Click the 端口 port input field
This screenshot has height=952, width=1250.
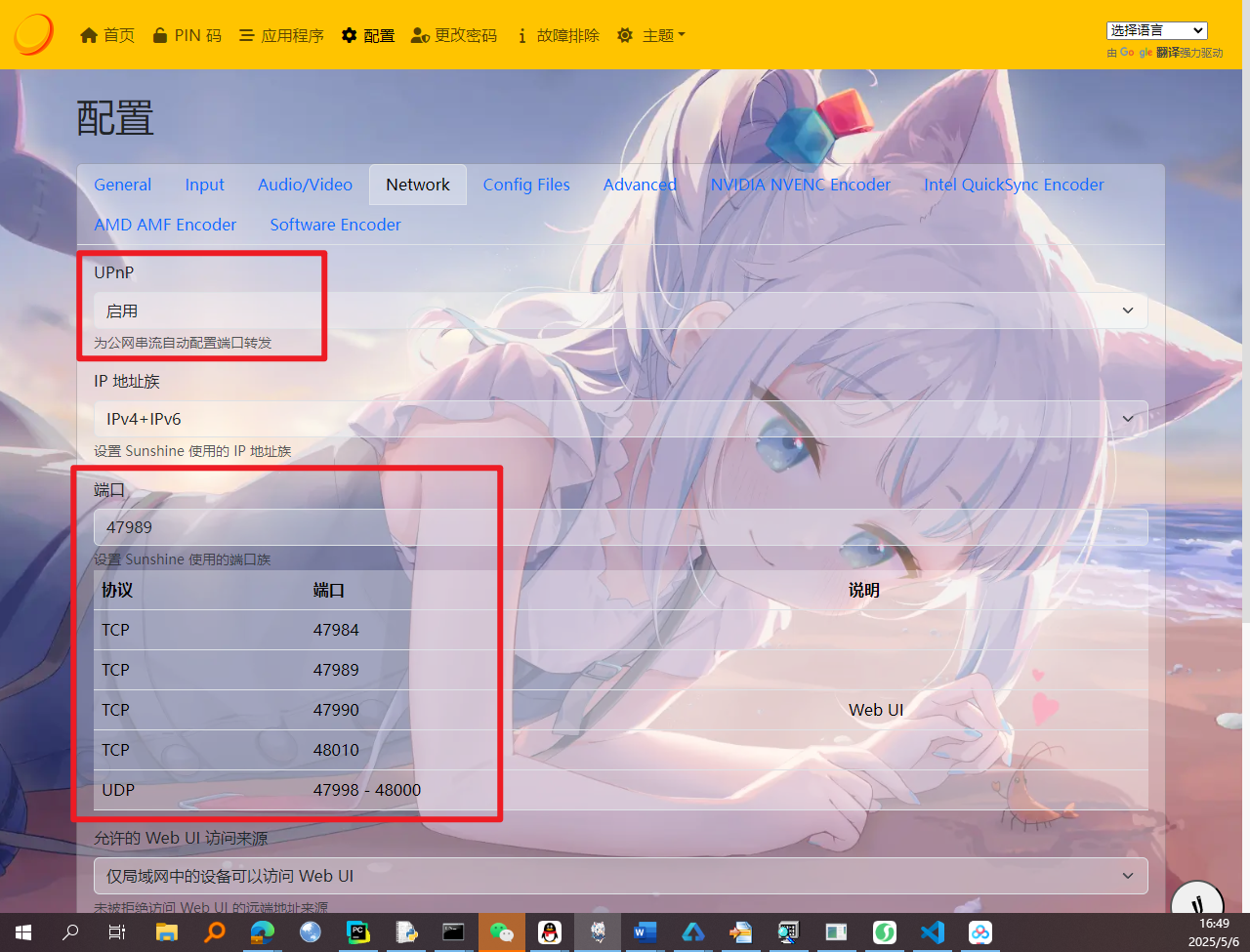621,527
